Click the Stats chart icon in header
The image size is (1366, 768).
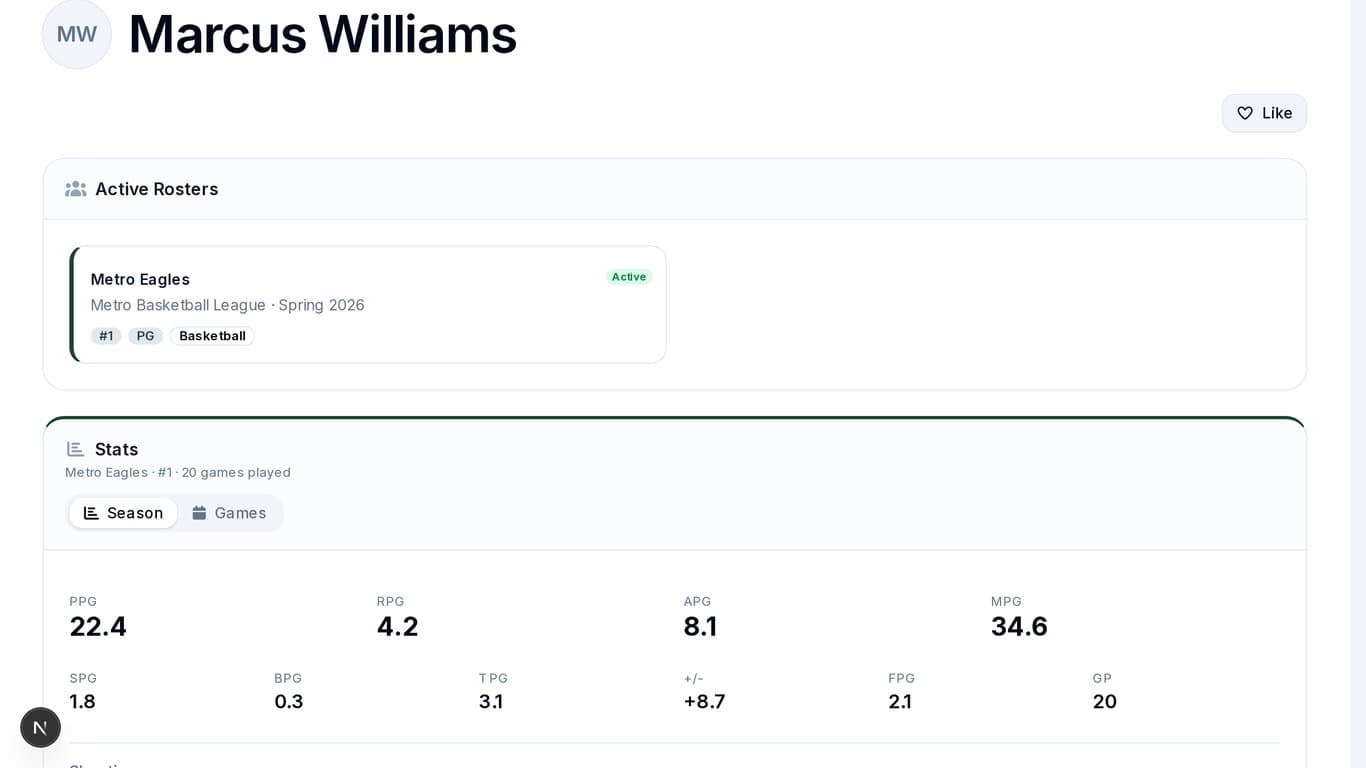tap(75, 449)
